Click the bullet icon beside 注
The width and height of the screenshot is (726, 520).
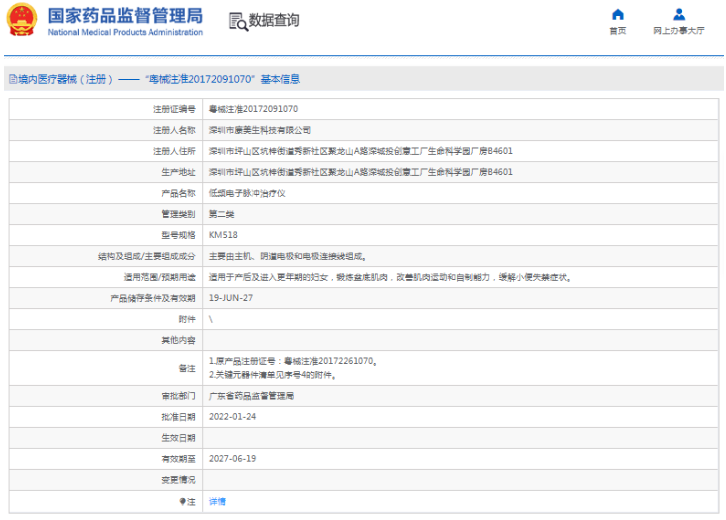tap(182, 501)
